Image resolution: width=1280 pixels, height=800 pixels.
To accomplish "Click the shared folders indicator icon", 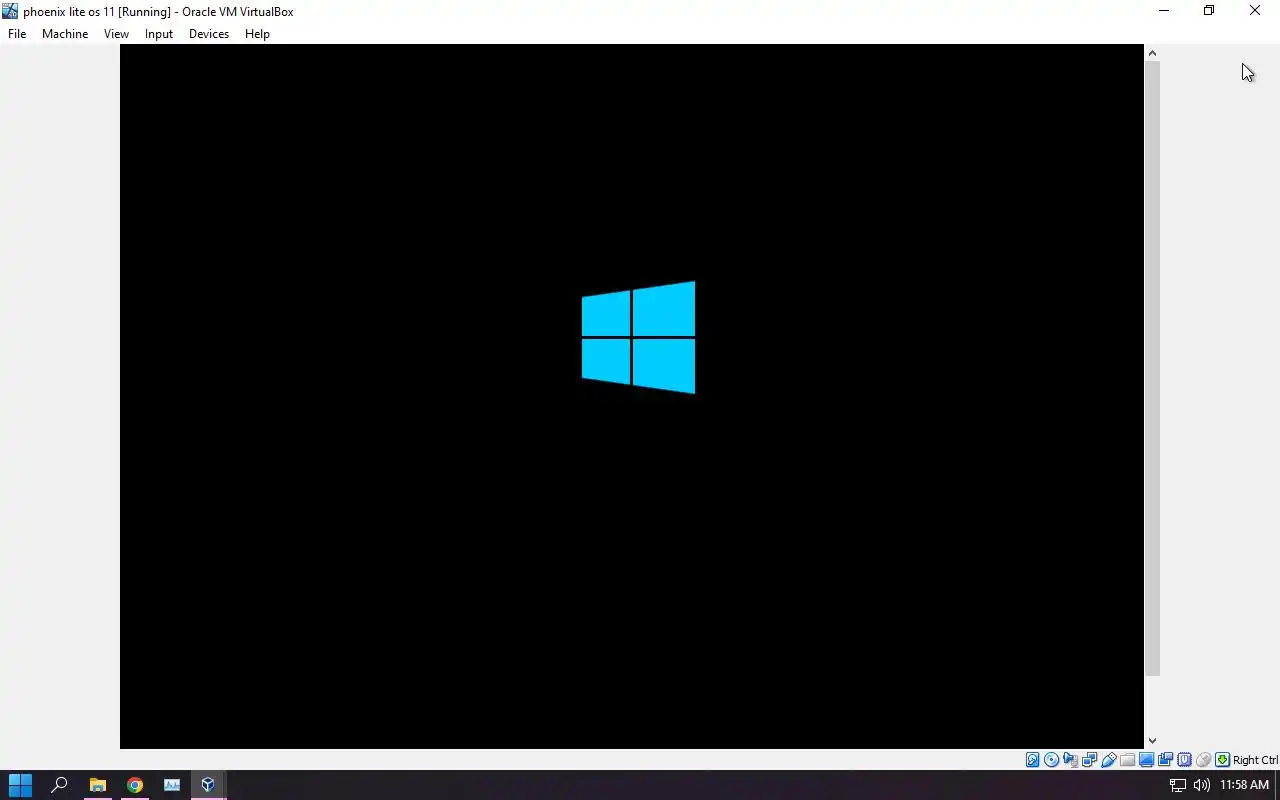I will coord(1127,760).
